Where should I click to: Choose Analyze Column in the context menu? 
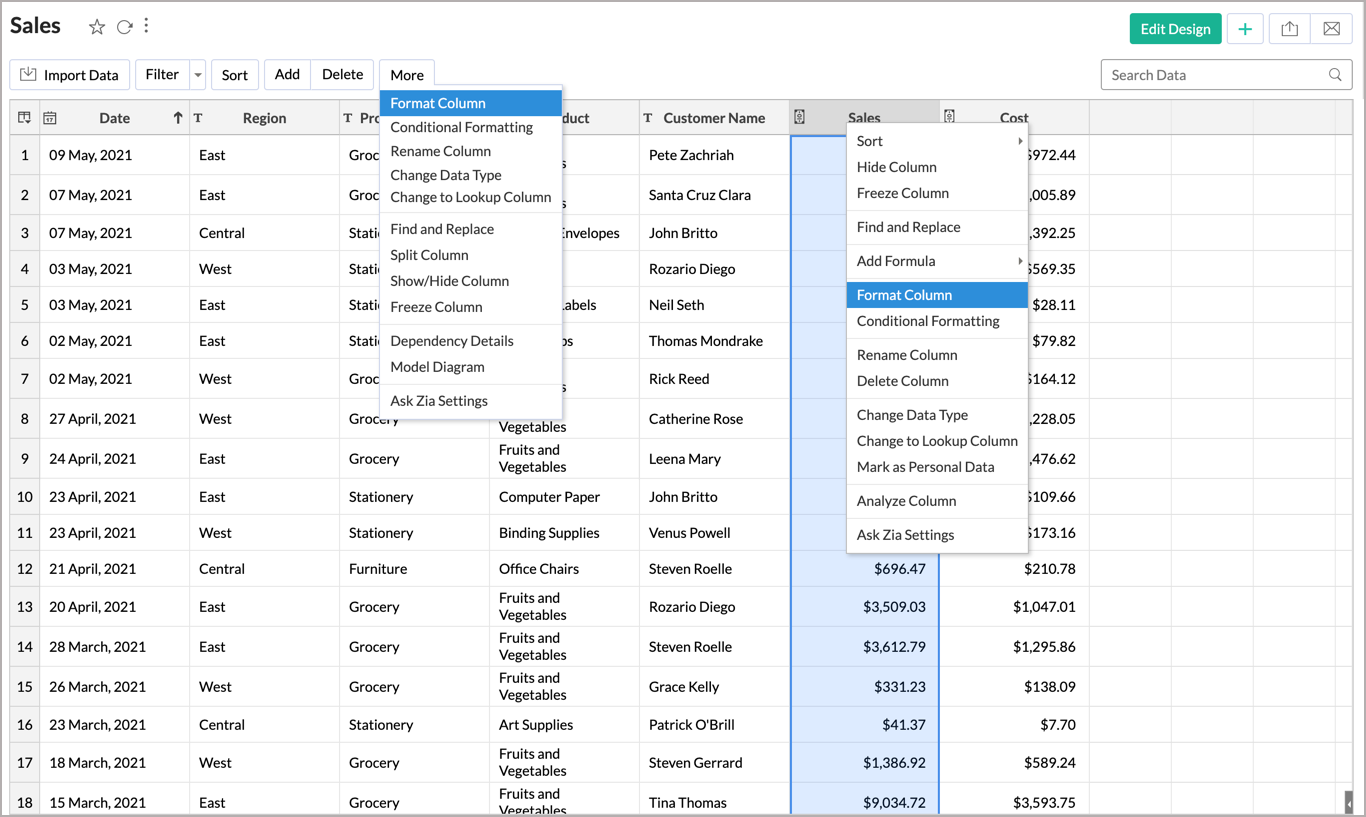(906, 501)
